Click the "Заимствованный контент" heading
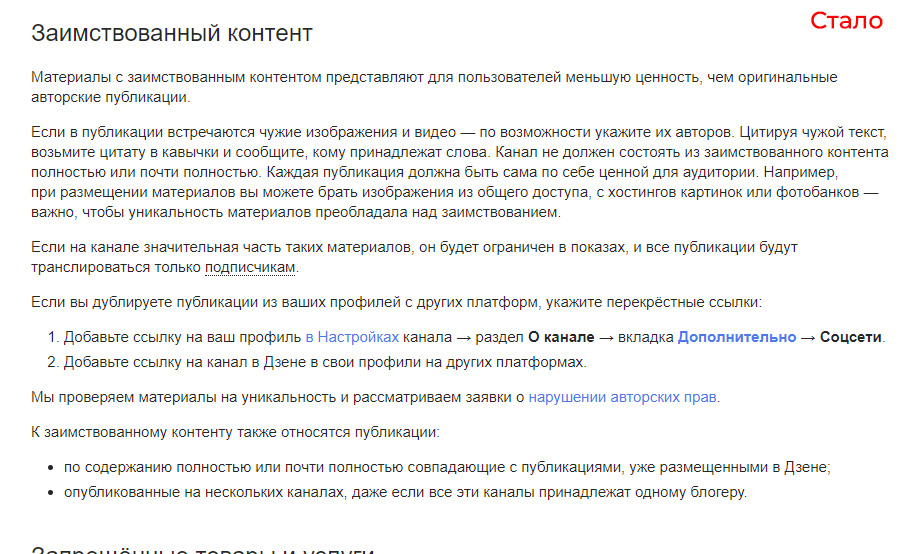 [172, 33]
